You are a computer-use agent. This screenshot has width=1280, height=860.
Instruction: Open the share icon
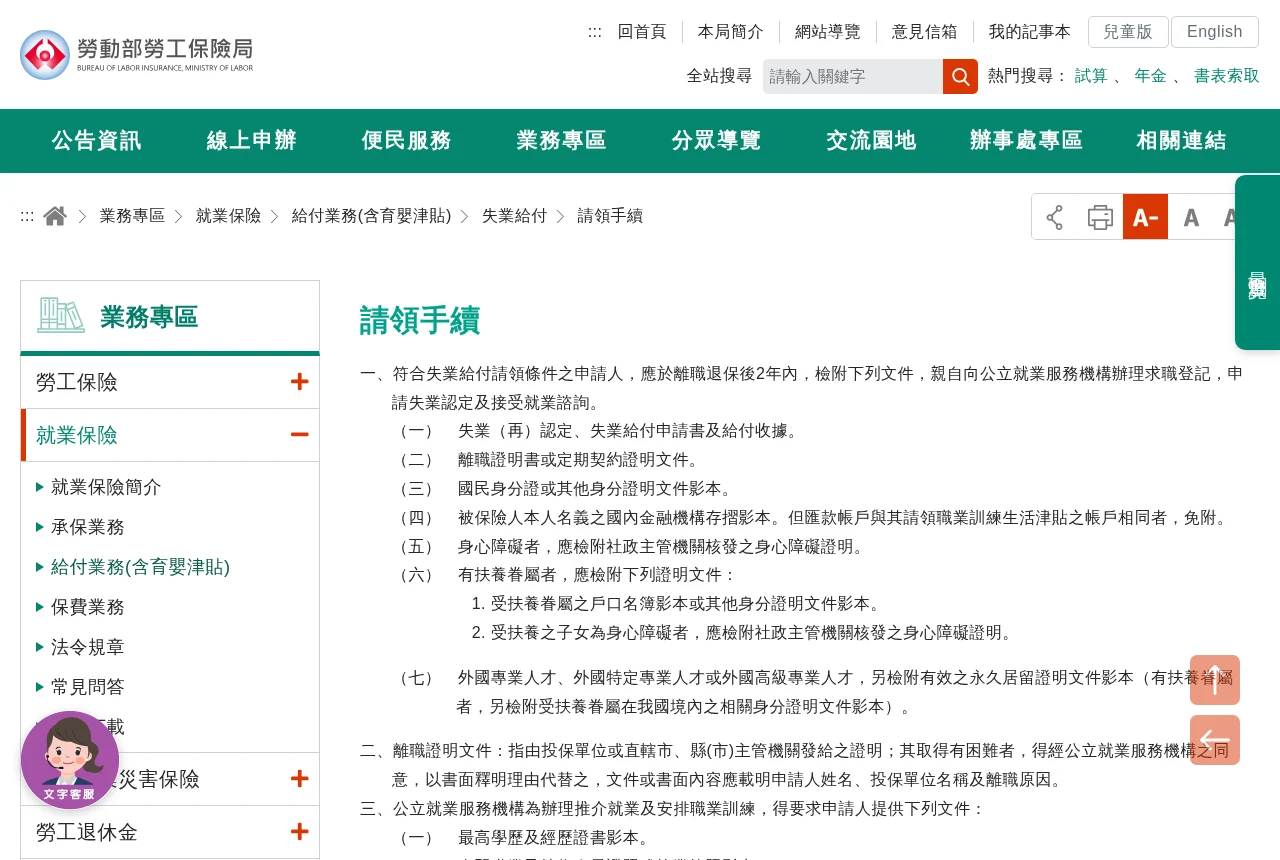tap(1055, 217)
